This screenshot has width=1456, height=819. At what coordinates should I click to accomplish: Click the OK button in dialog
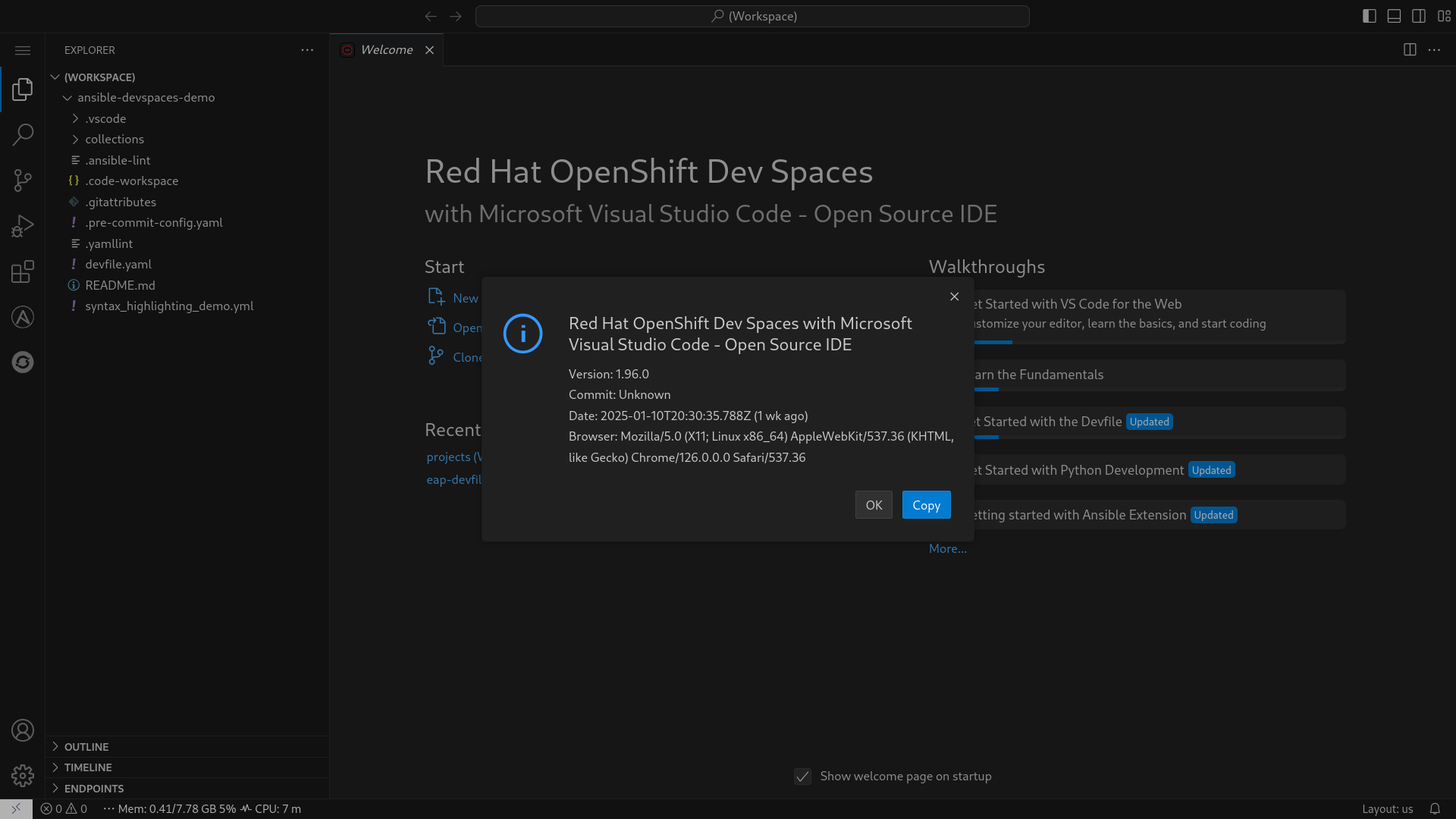point(874,505)
